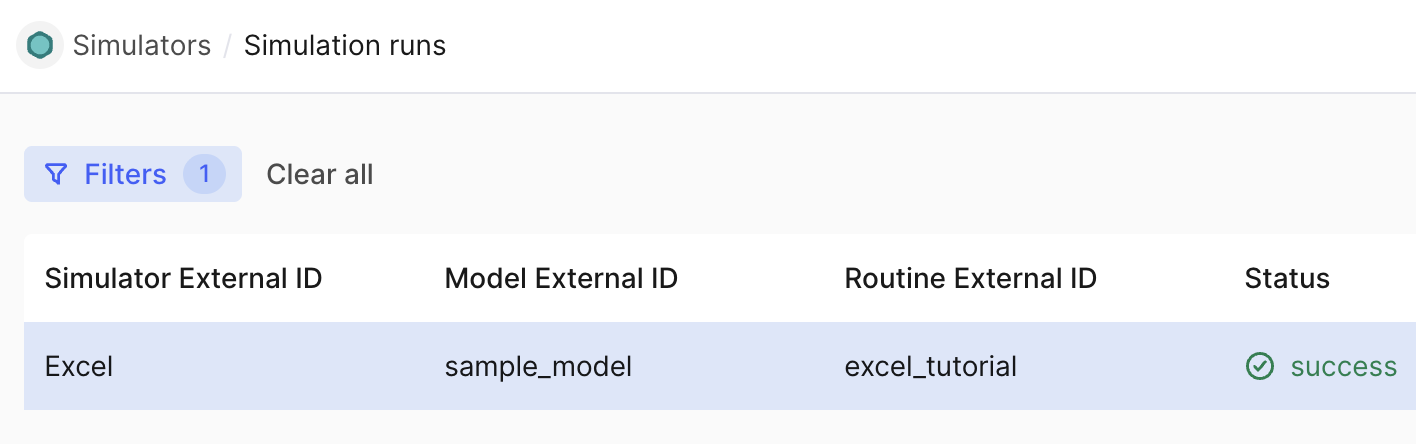Click the sample_model cell in the row
Image resolution: width=1416 pixels, height=444 pixels.
tap(538, 367)
